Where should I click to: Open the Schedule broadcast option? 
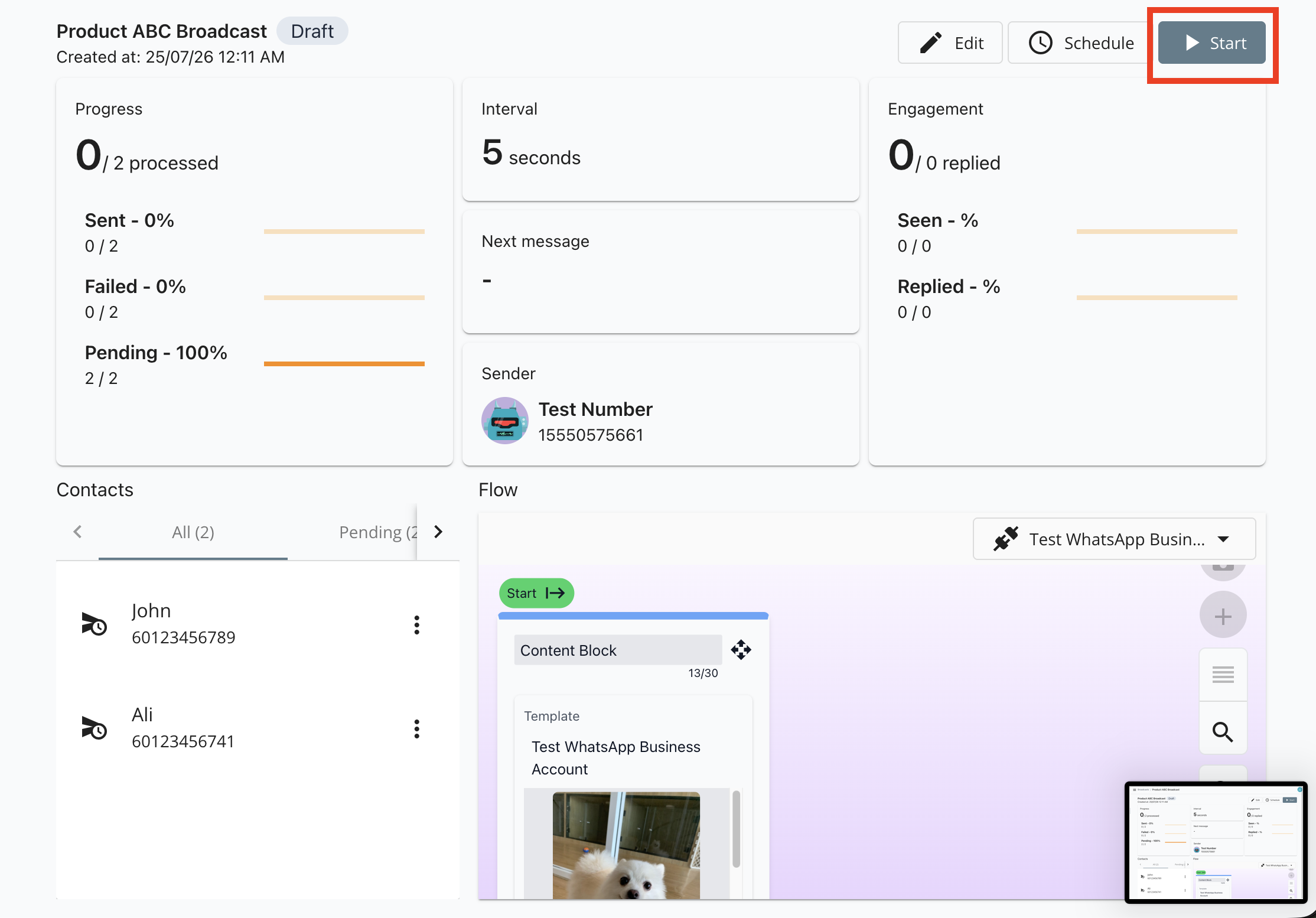[x=1081, y=43]
